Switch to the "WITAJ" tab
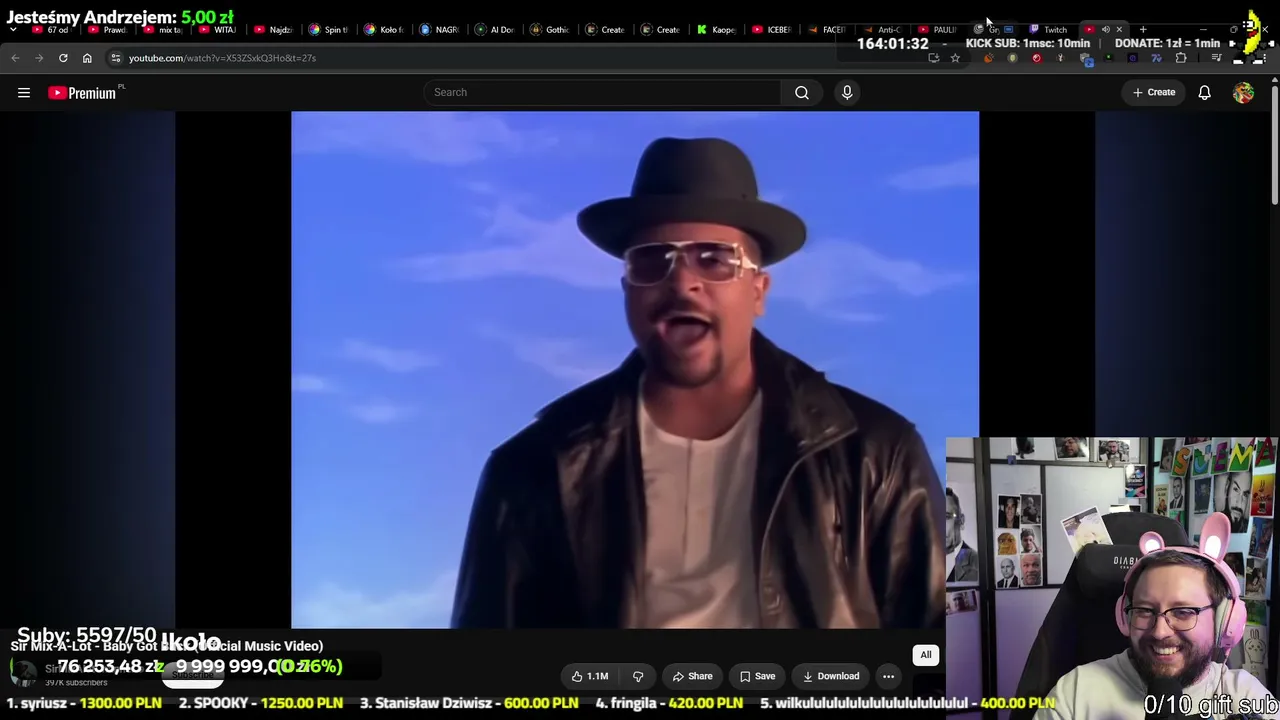This screenshot has height=720, width=1280. tap(217, 30)
